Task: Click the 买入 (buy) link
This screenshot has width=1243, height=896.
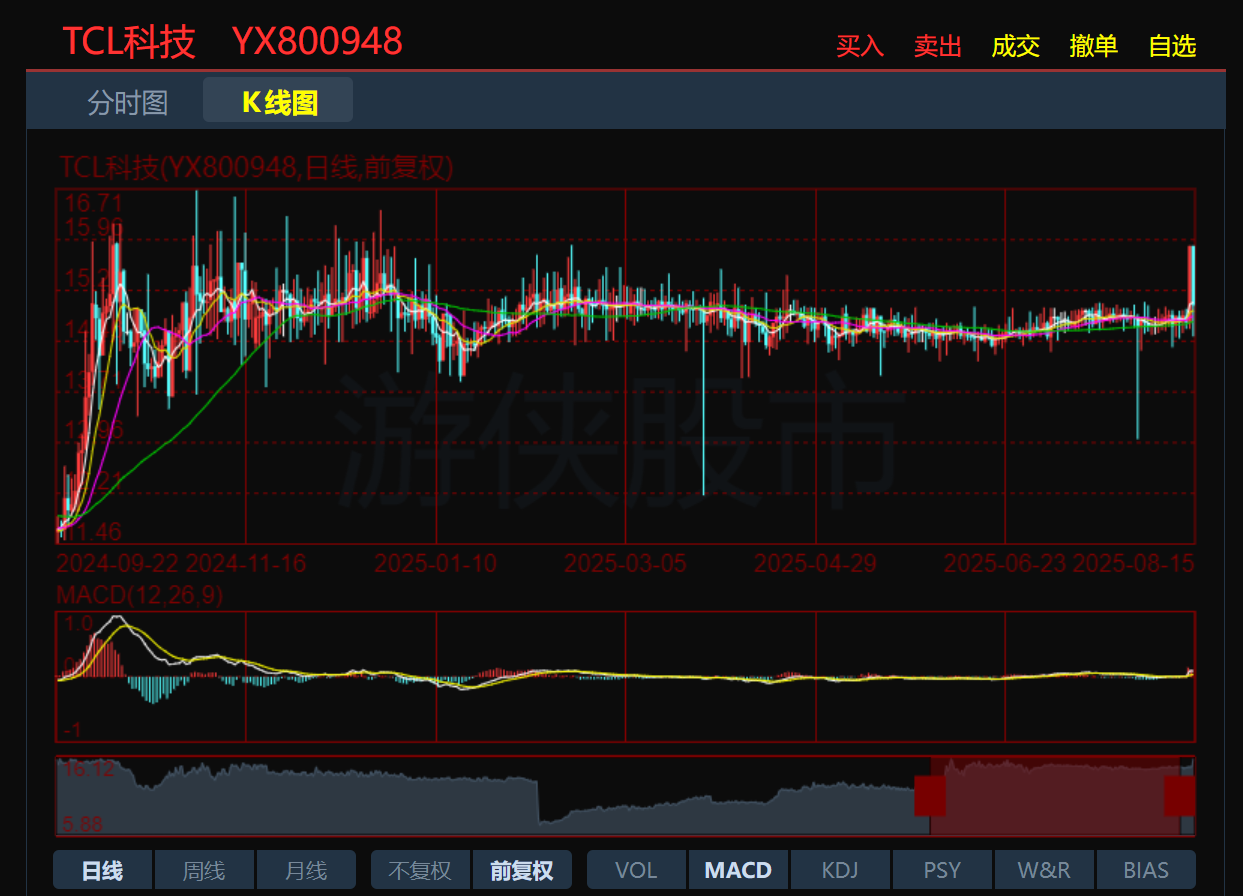Action: (860, 46)
